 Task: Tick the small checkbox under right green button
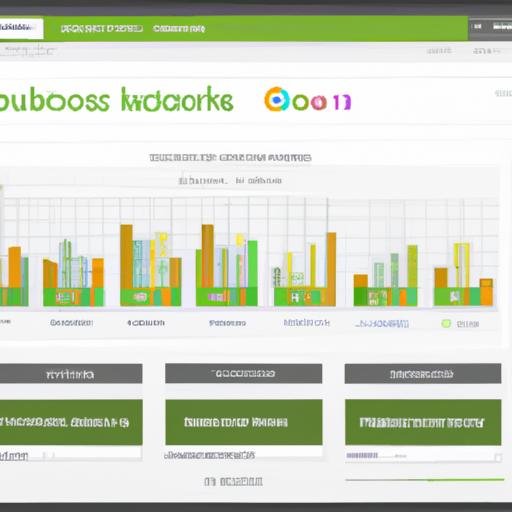tap(498, 457)
